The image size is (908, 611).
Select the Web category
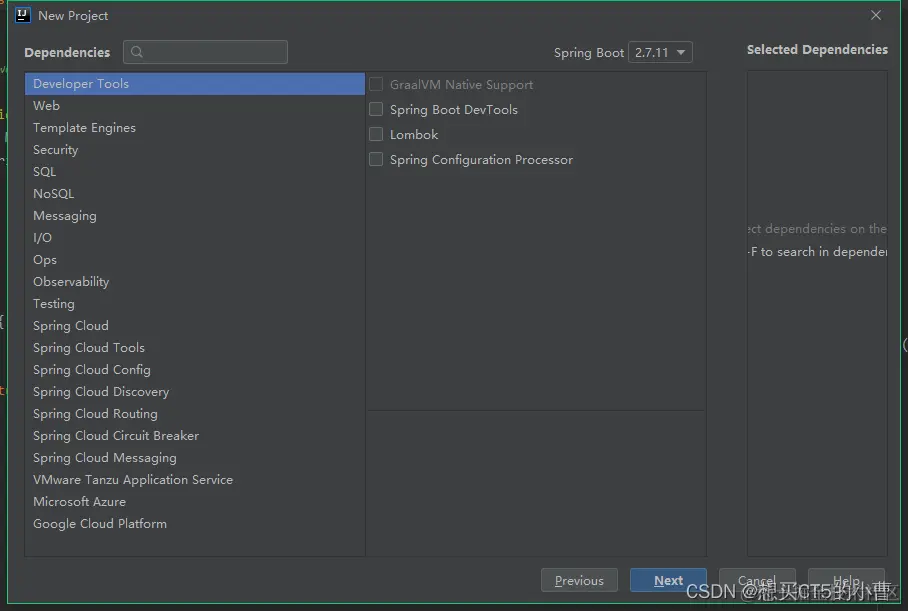point(195,106)
